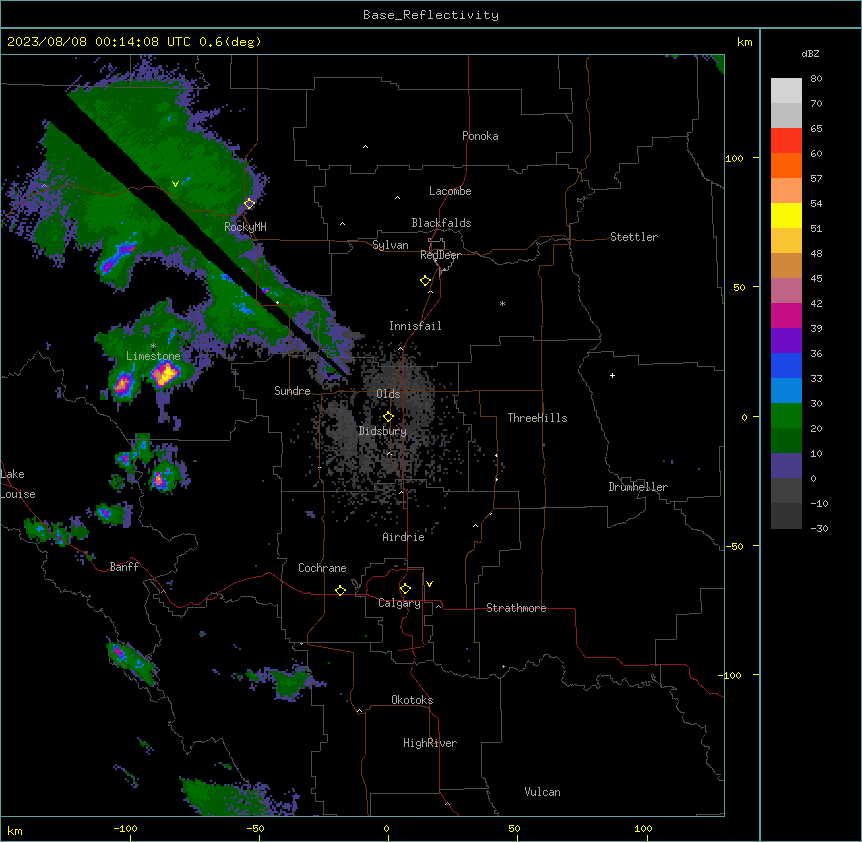This screenshot has height=842, width=862.
Task: Click the HighRiver city label
Action: (x=430, y=743)
